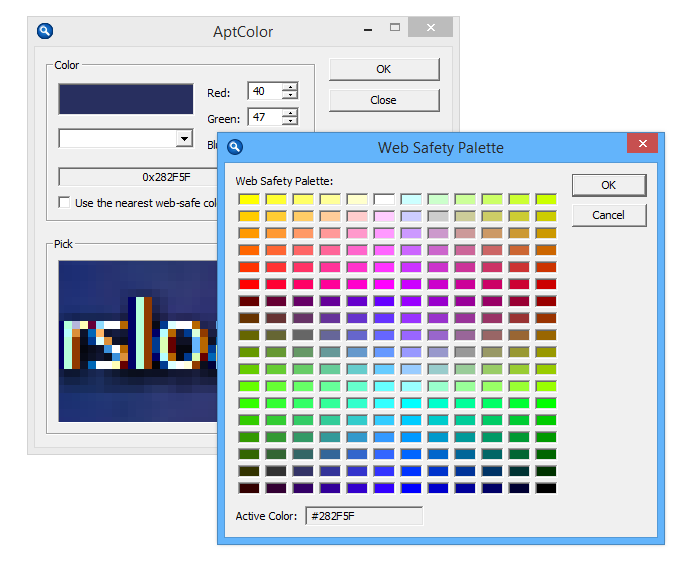Select the pure cyan swatch in the green row
The height and width of the screenshot is (582, 687).
pos(411,403)
